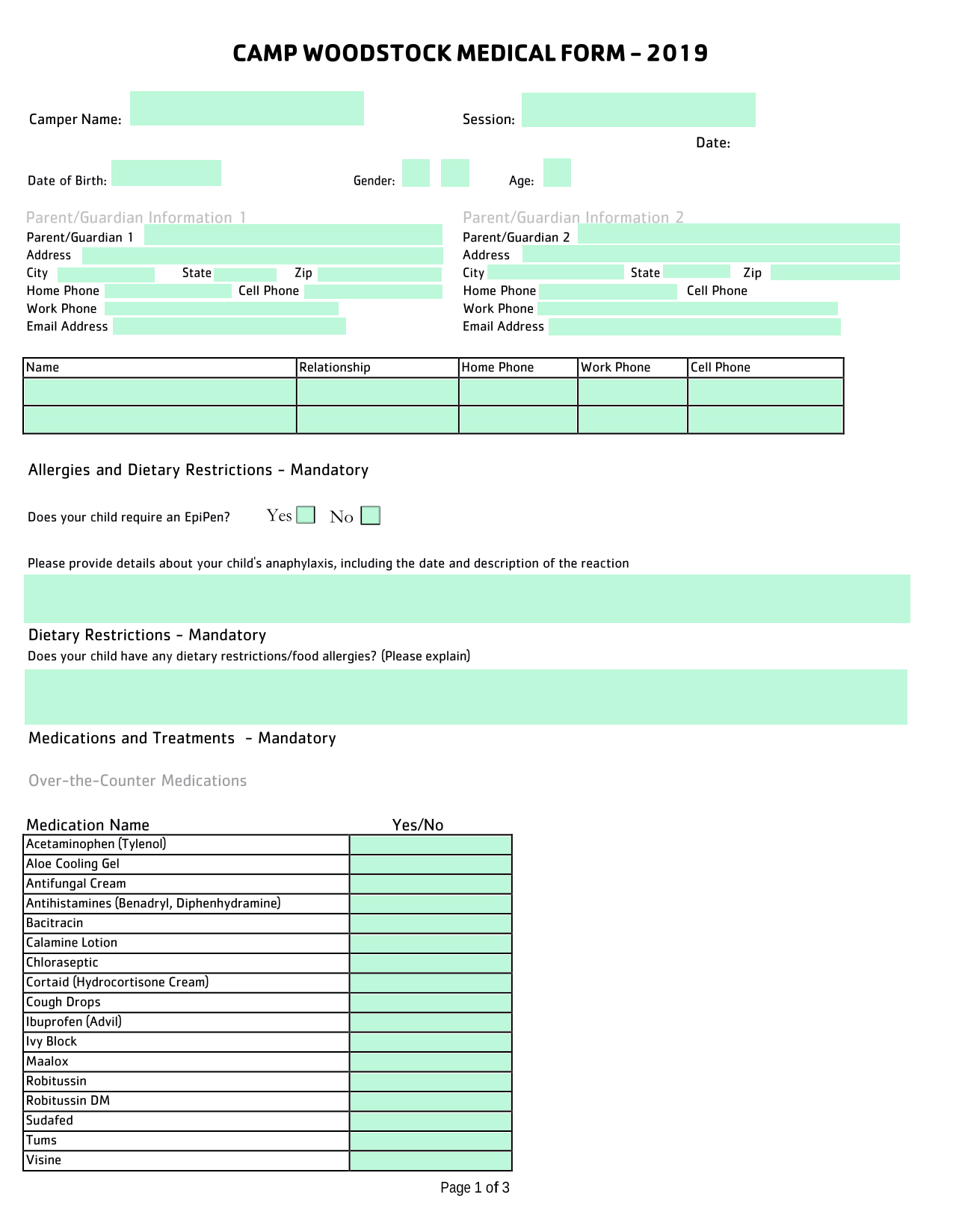The height and width of the screenshot is (1232, 953).
Task: Focus the Parent/Guardian 2 Address field
Action: pyautogui.click(x=711, y=254)
